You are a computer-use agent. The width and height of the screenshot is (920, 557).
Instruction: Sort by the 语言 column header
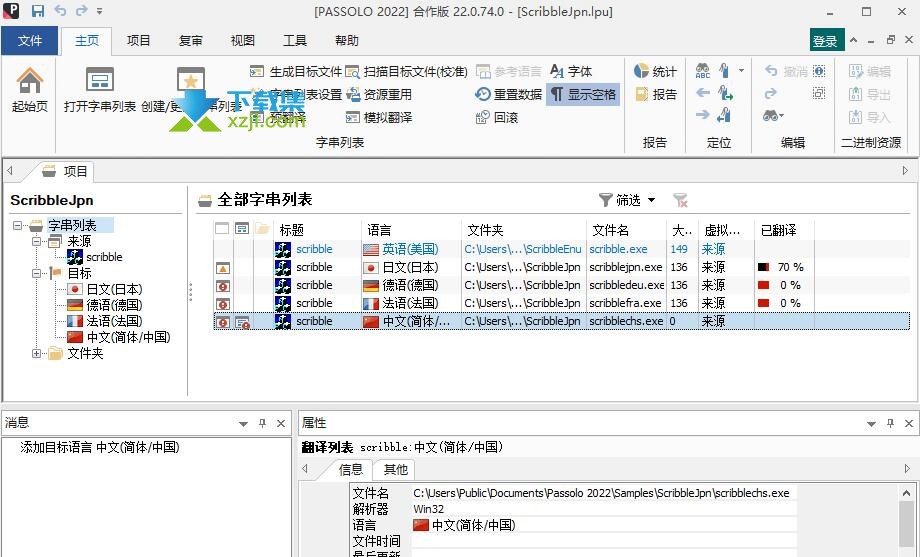click(411, 230)
